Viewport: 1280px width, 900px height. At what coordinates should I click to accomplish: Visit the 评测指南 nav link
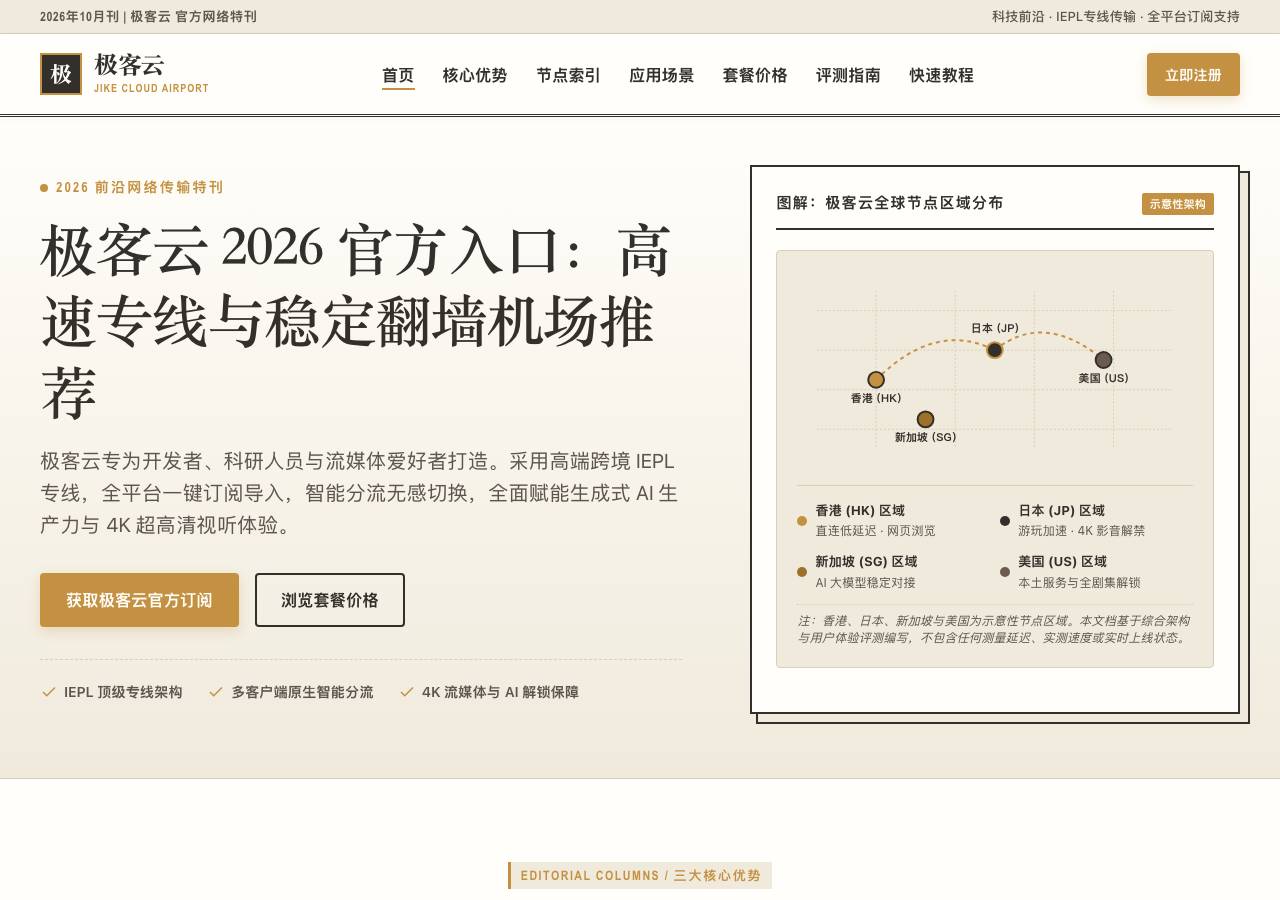pyautogui.click(x=848, y=75)
